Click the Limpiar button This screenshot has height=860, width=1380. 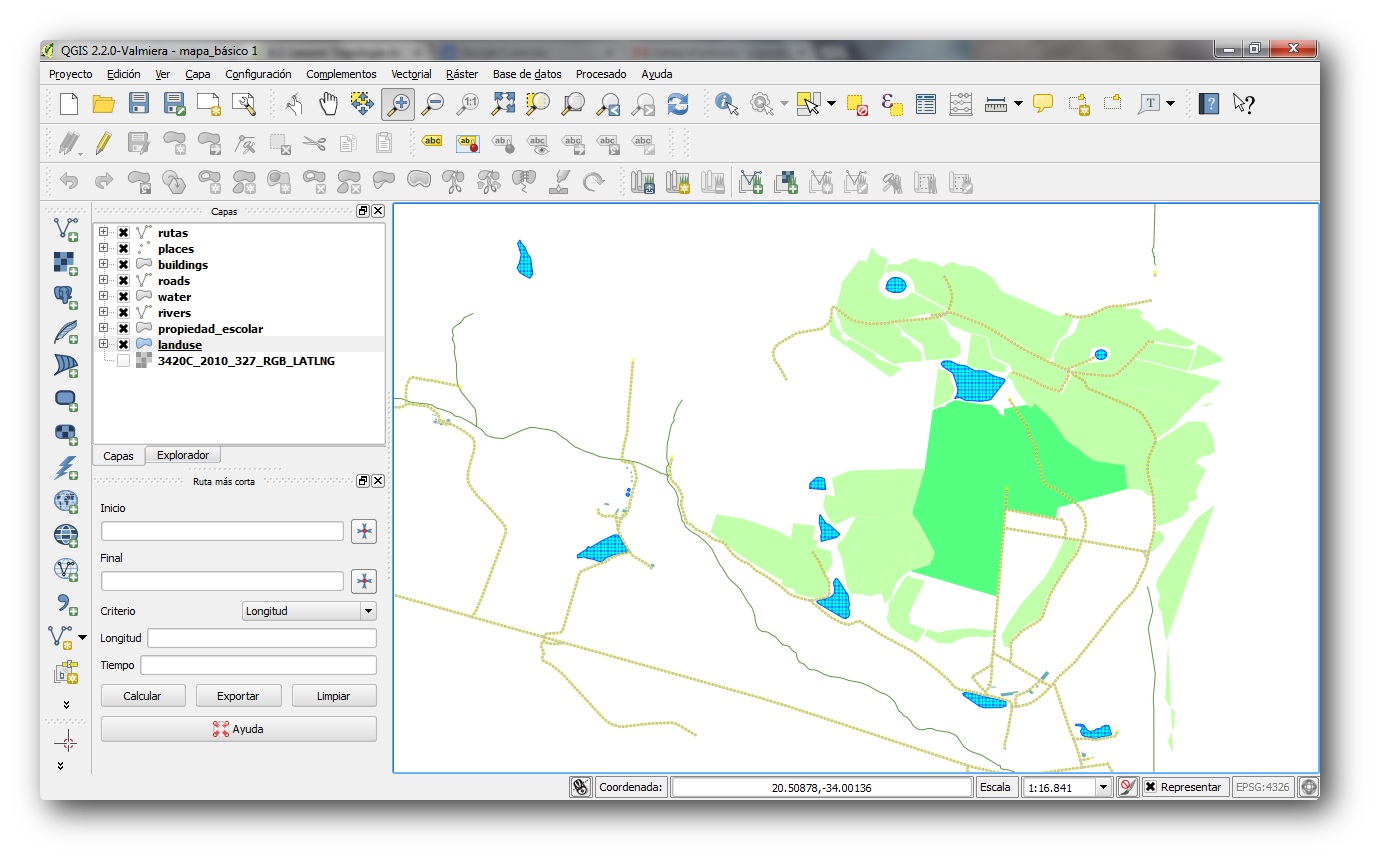[333, 696]
